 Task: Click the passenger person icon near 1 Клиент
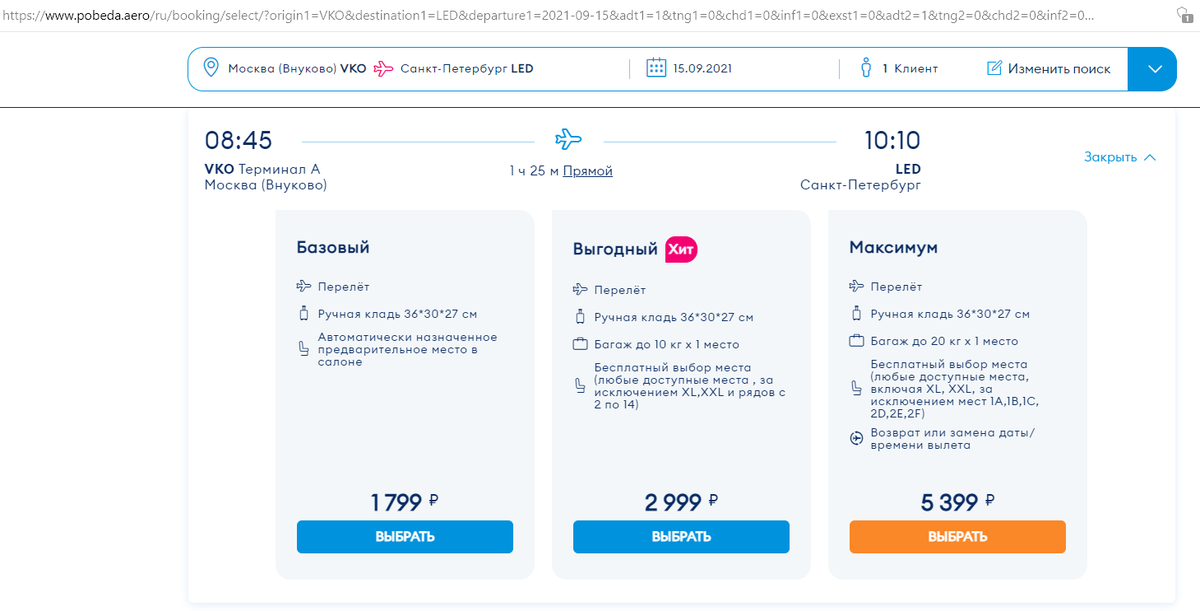click(866, 68)
